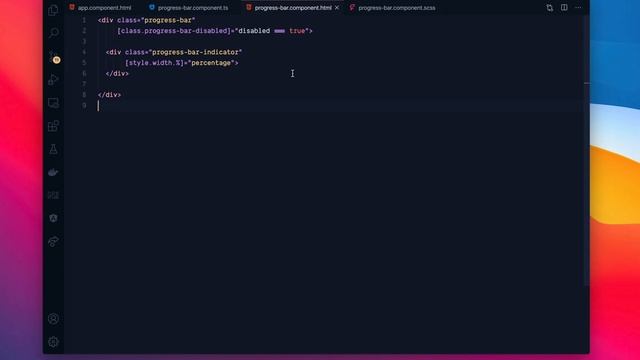Switch to the app.component.html tab
The height and width of the screenshot is (360, 640).
click(x=100, y=8)
